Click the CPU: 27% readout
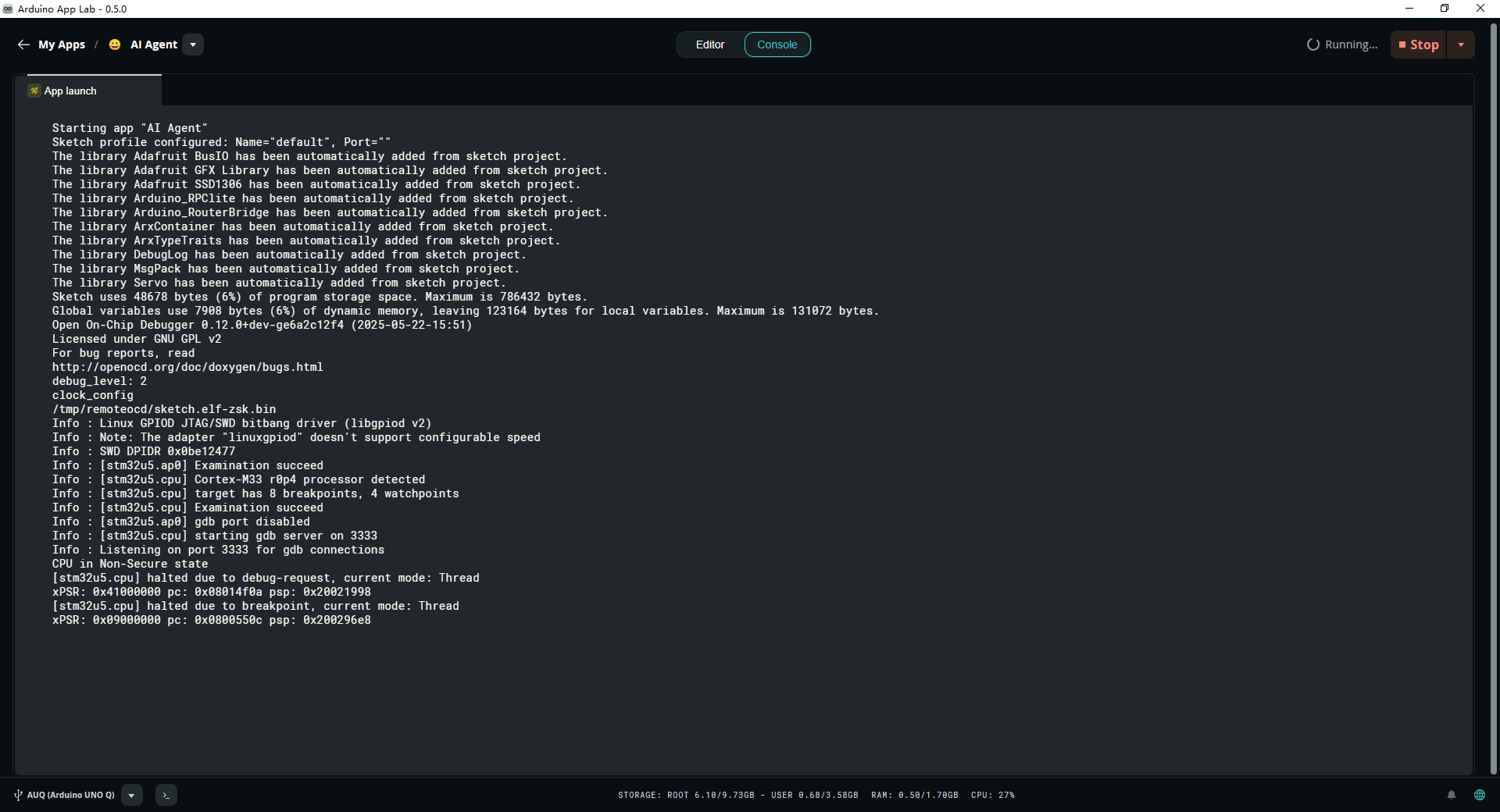1500x812 pixels. 993,795
